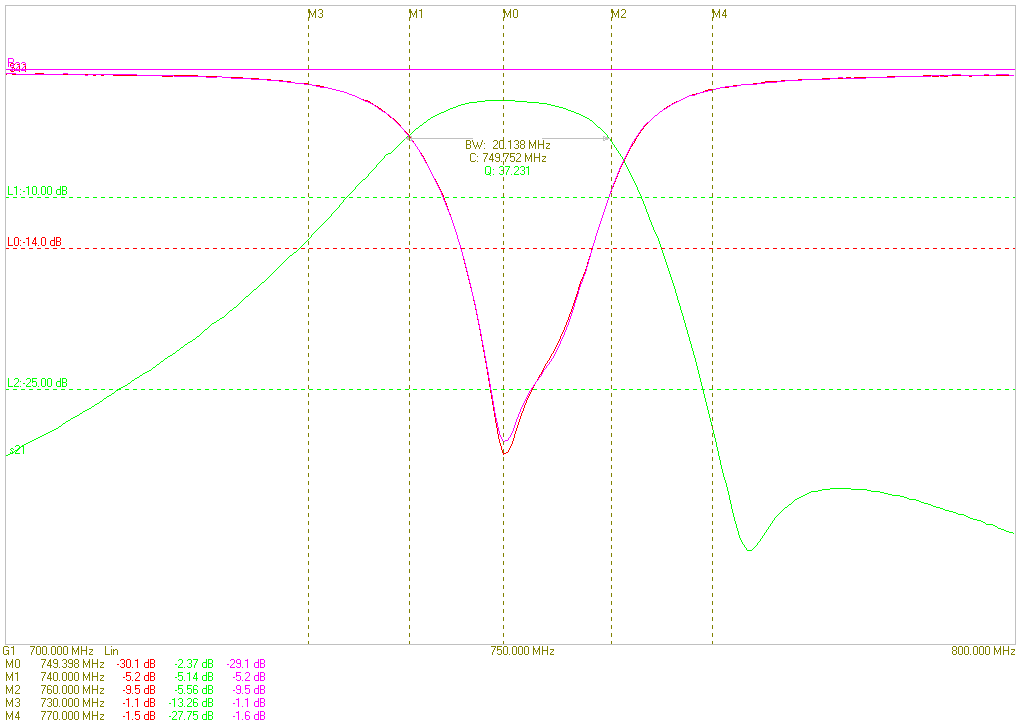Select M2 row frequency 760.000 MHz
This screenshot has width=1020, height=726.
coord(72,690)
